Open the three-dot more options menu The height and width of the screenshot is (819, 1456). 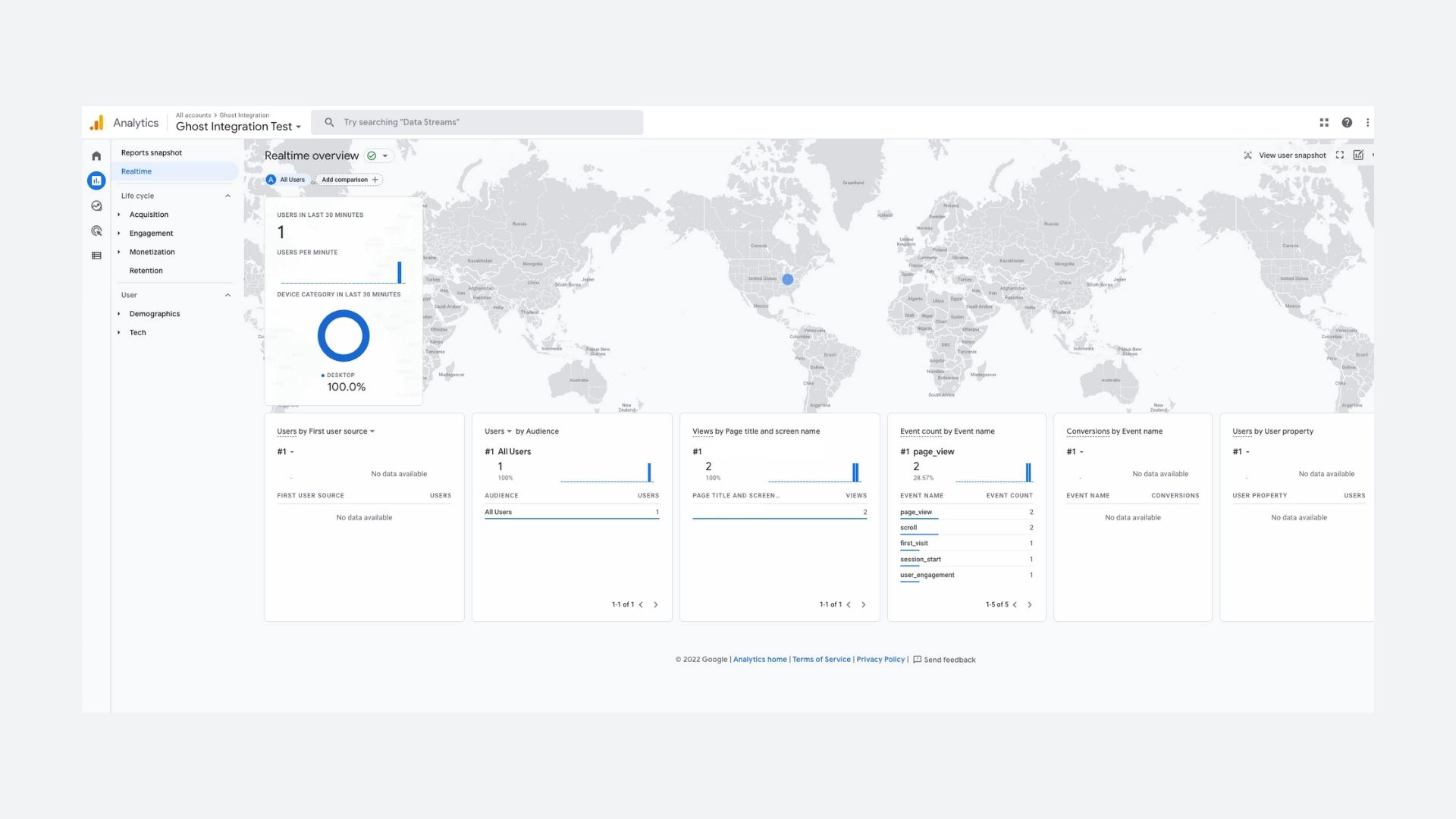(x=1367, y=123)
